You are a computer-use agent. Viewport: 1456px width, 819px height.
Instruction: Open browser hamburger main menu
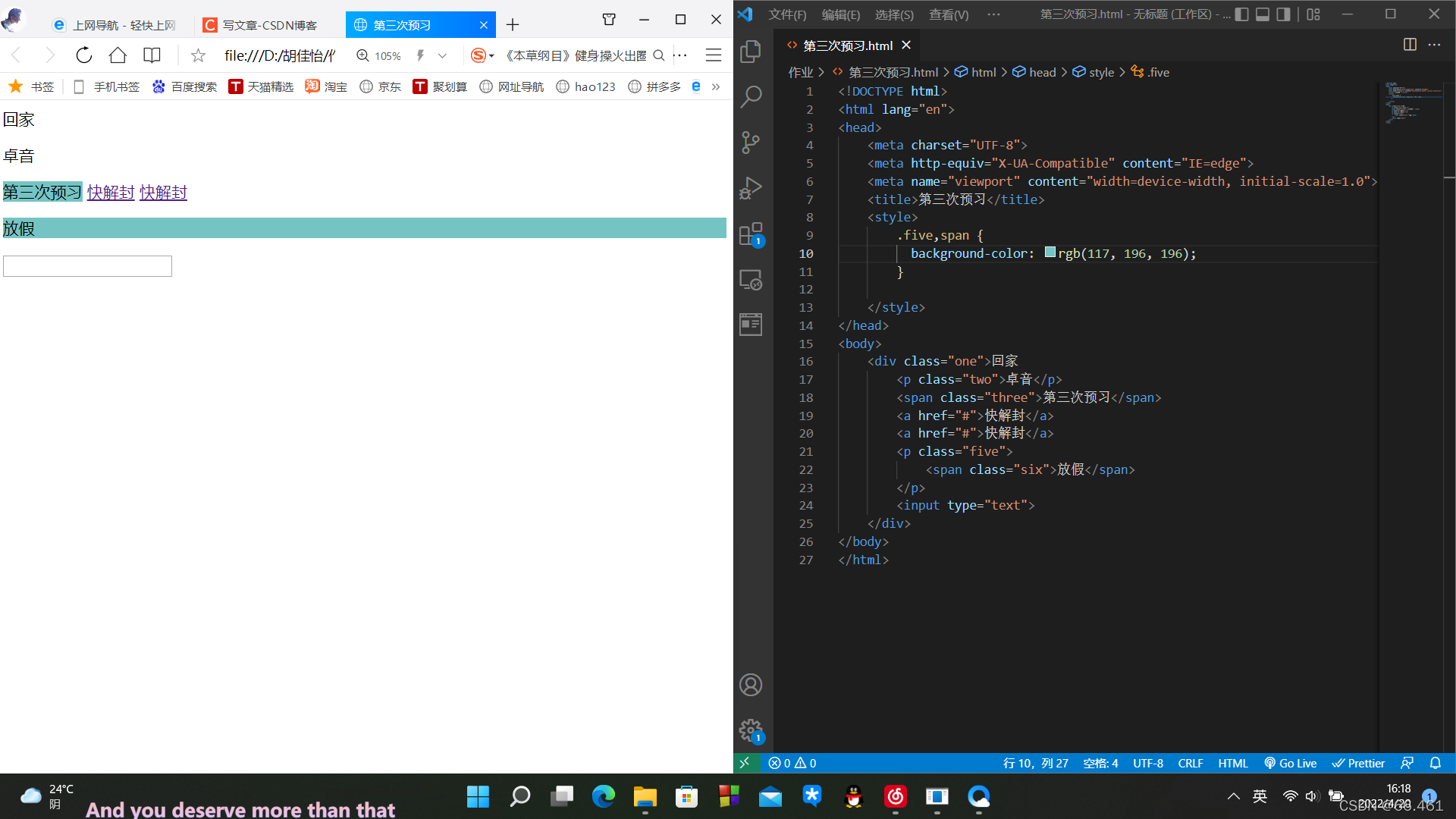[x=713, y=55]
